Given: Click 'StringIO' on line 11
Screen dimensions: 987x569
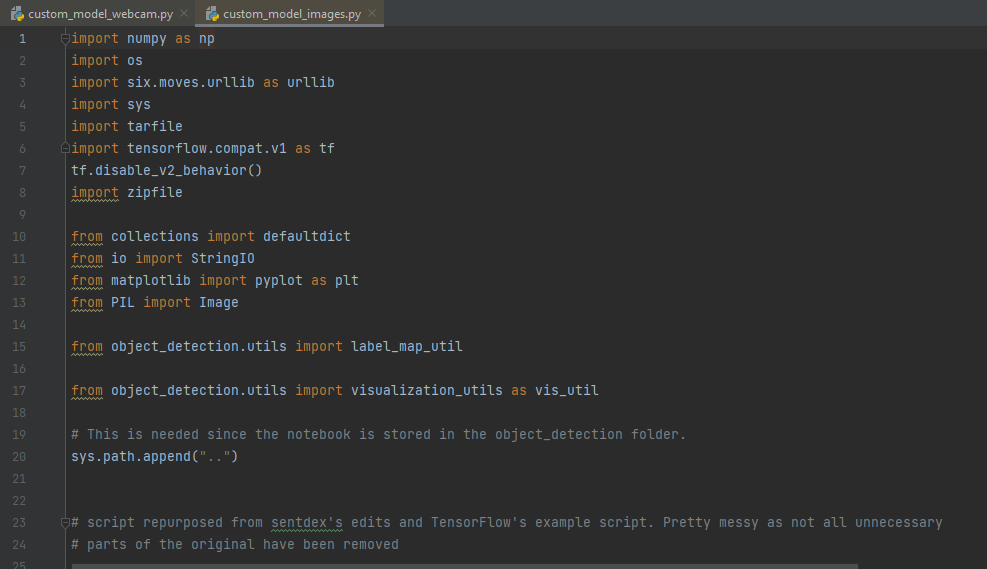Looking at the screenshot, I should pos(223,259).
